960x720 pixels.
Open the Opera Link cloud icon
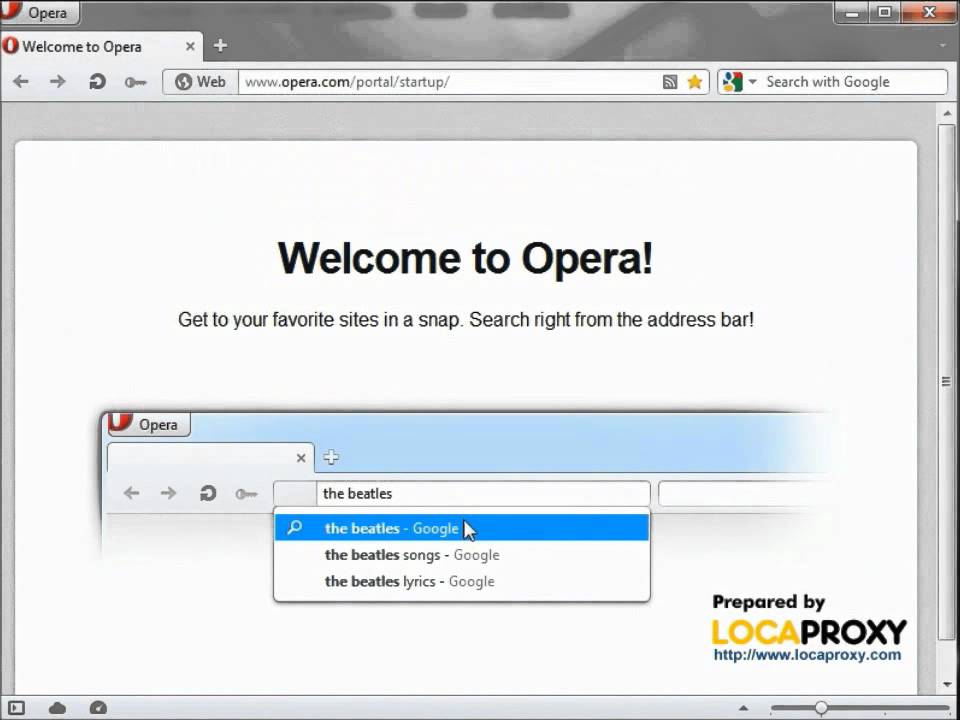[x=58, y=708]
